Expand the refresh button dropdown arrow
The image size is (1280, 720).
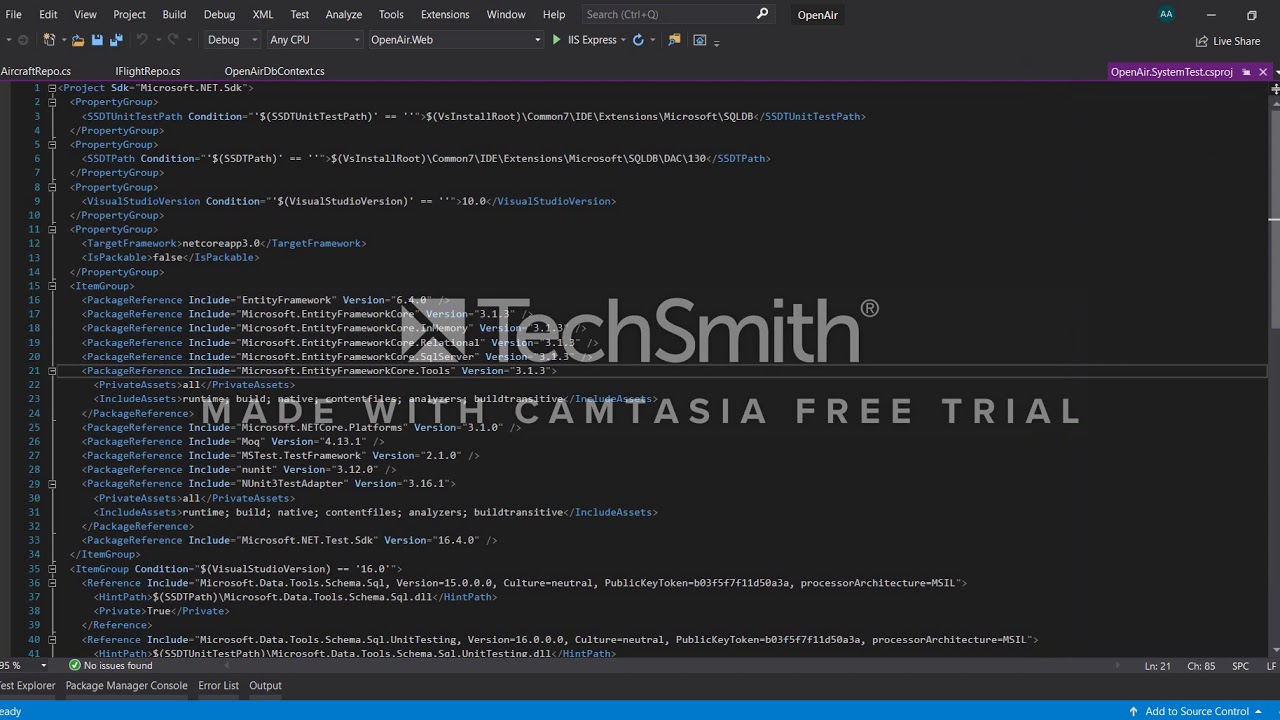pos(653,40)
